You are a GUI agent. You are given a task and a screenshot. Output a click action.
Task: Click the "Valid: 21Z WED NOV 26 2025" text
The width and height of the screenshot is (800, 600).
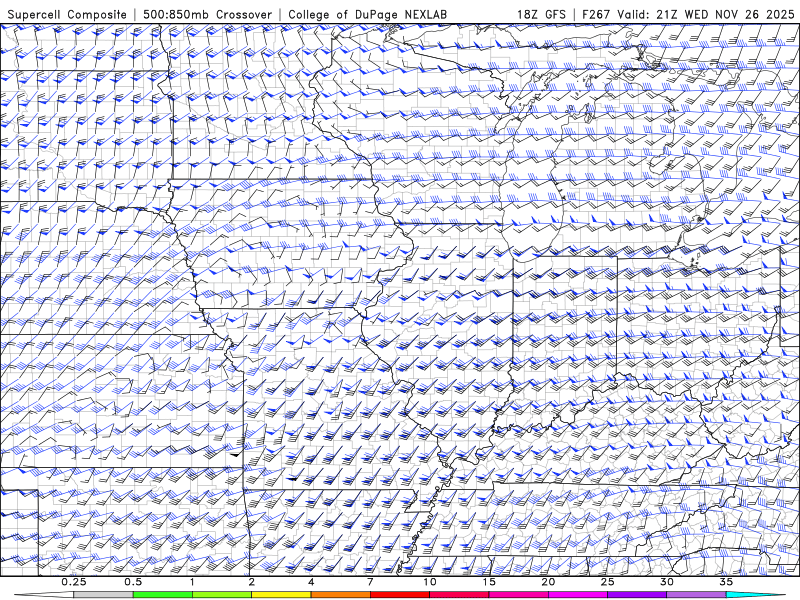click(x=706, y=14)
